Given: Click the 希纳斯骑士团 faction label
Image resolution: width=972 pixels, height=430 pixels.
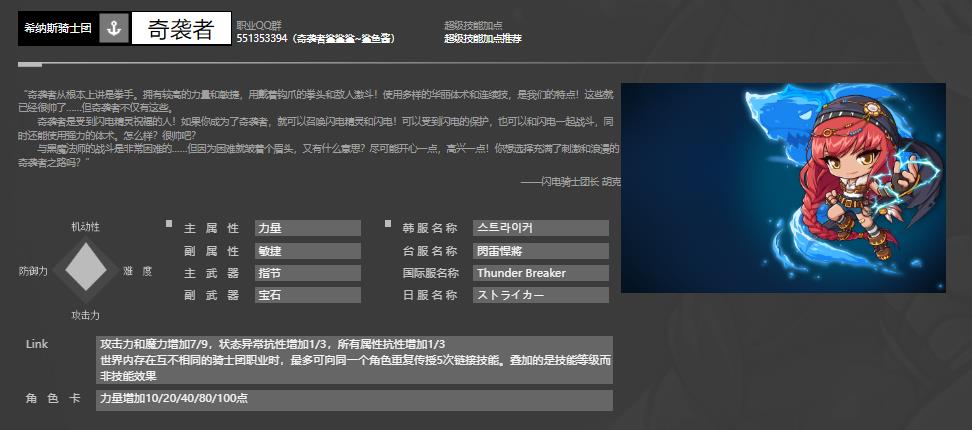Looking at the screenshot, I should pos(58,29).
